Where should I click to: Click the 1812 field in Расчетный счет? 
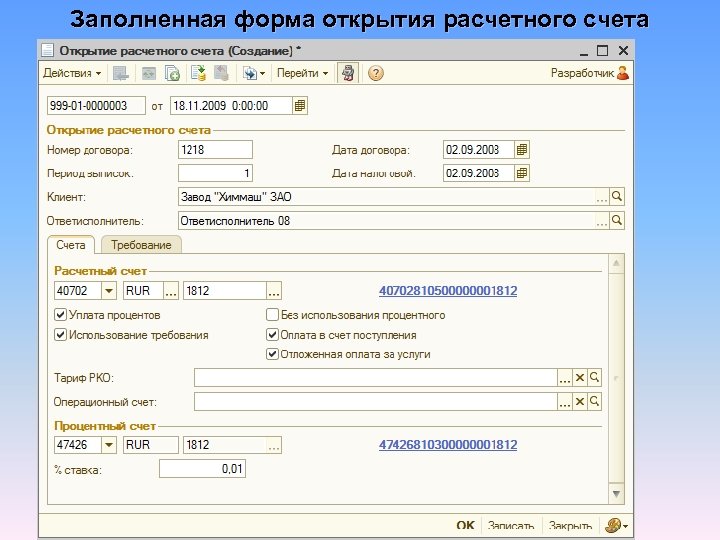click(x=225, y=291)
